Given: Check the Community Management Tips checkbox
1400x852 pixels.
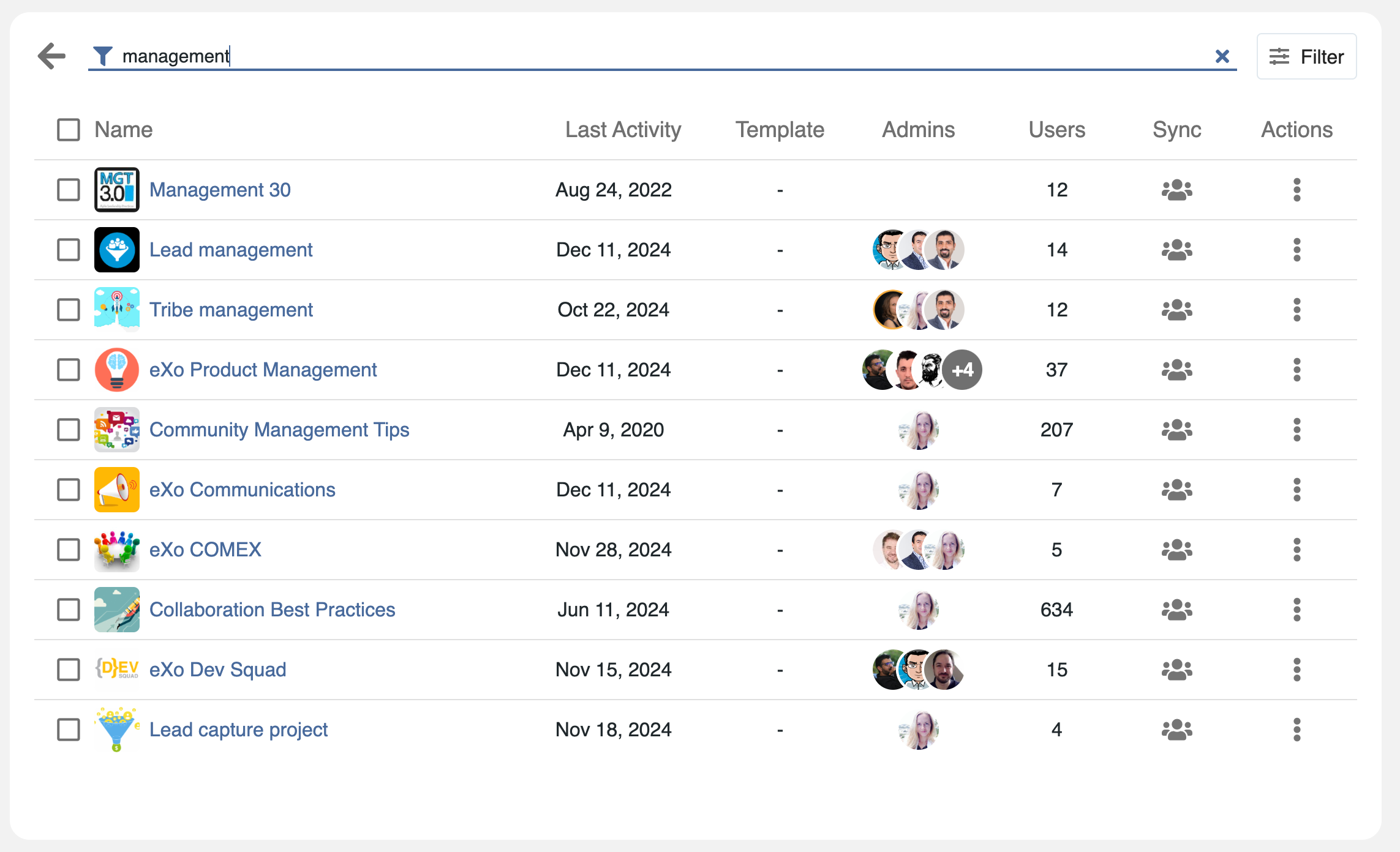Looking at the screenshot, I should pyautogui.click(x=69, y=430).
